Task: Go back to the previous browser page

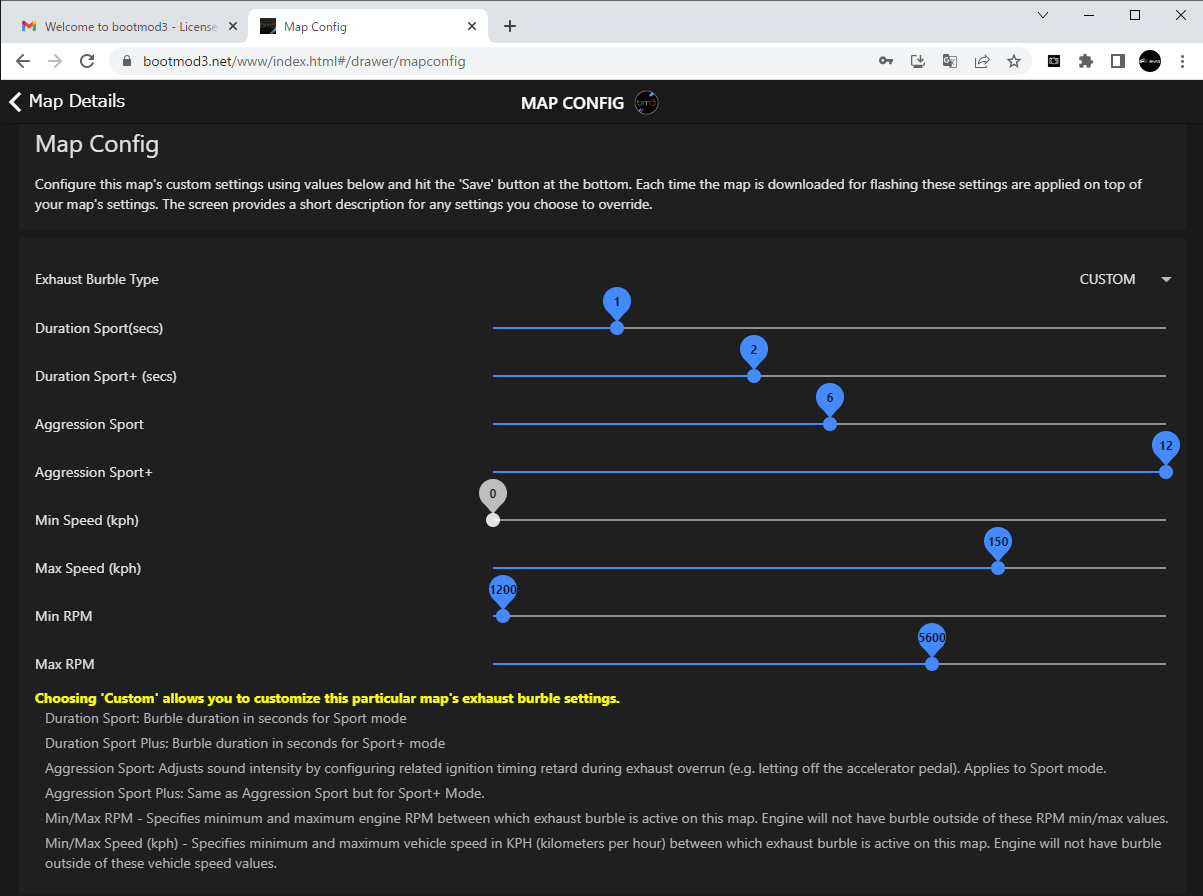Action: pos(23,61)
